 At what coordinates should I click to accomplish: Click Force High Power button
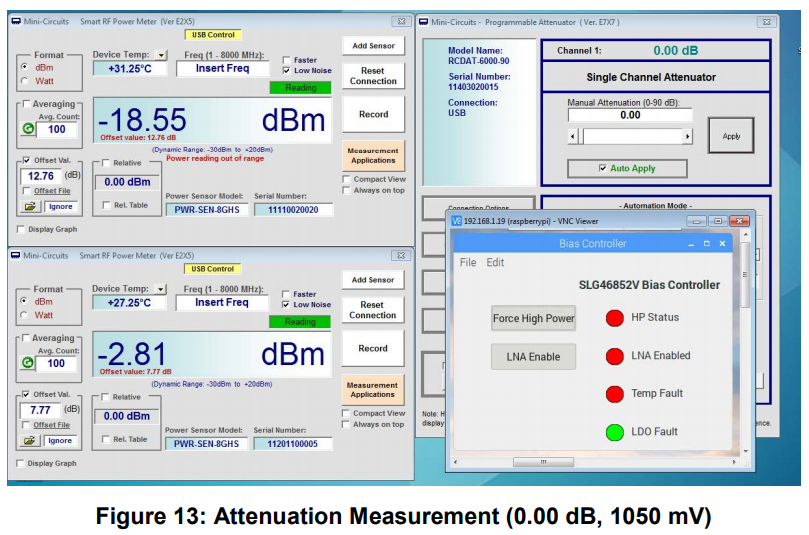[533, 318]
